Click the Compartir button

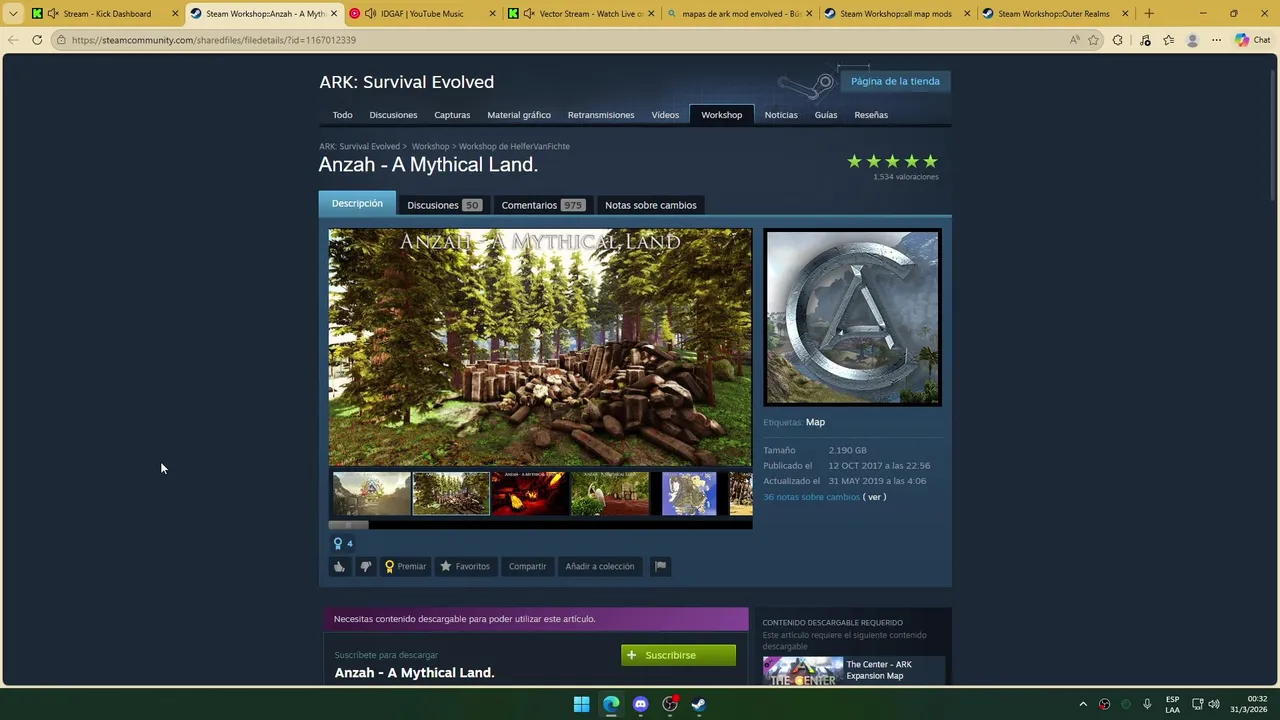tap(527, 566)
